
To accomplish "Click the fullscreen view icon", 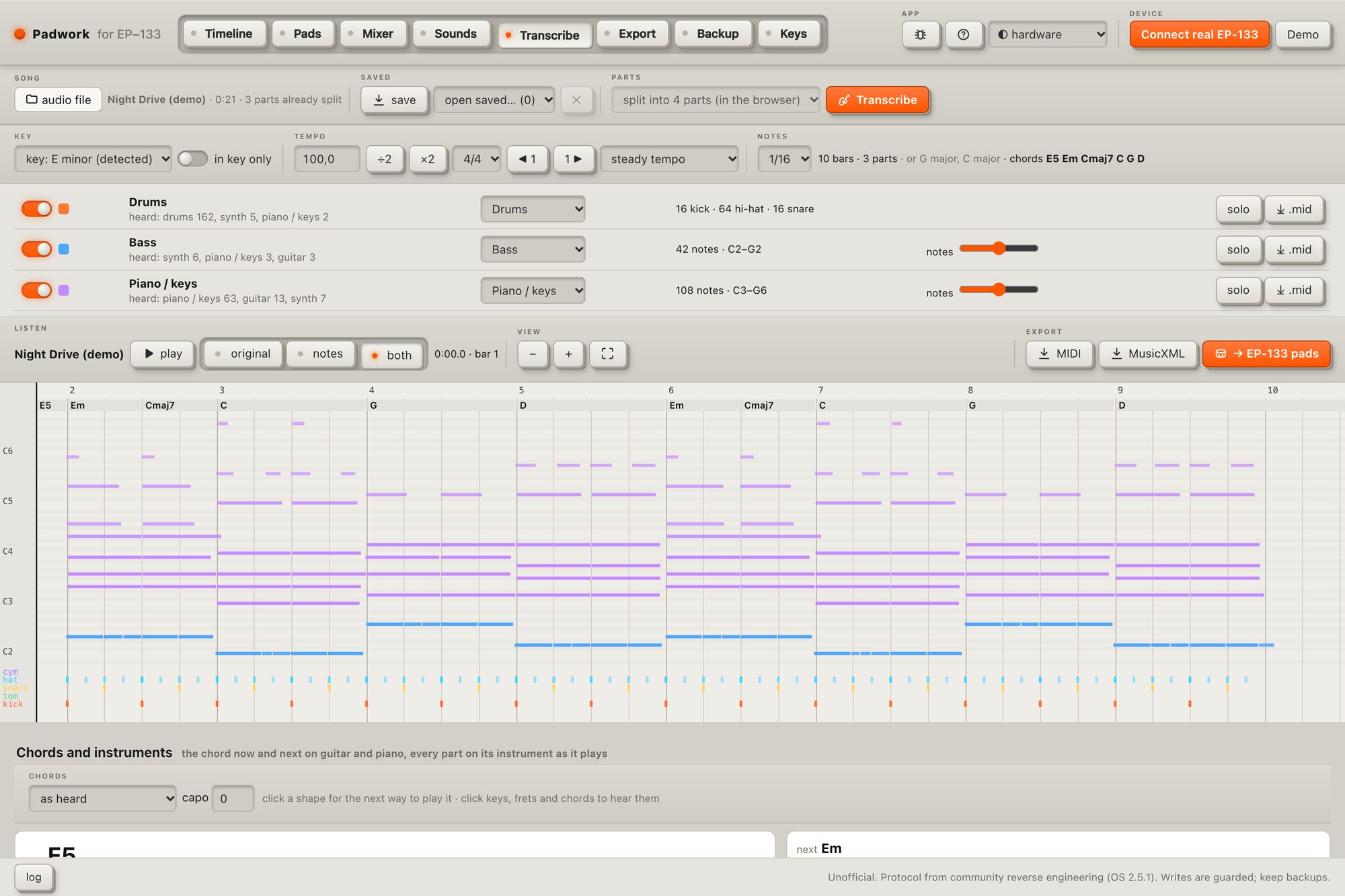I will pos(607,354).
